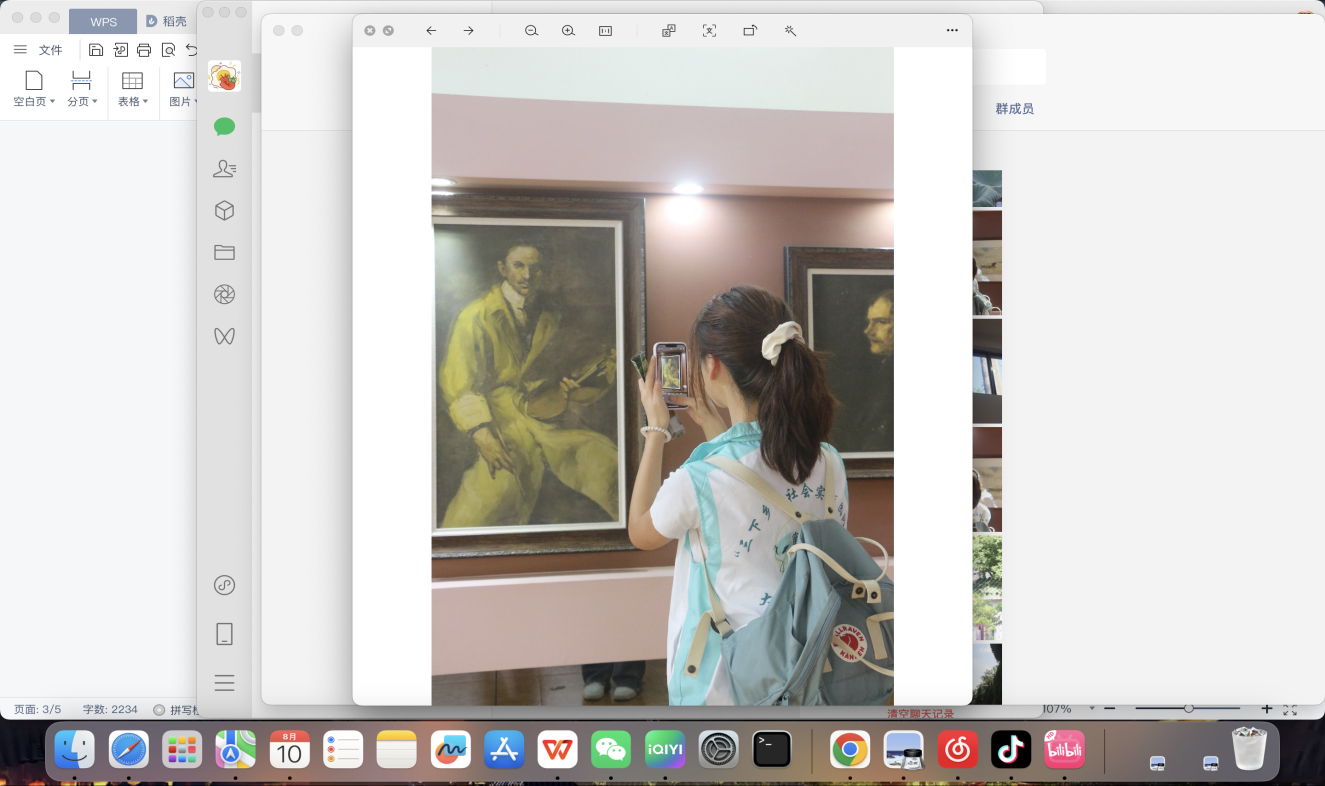This screenshot has width=1325, height=786.
Task: Open the 群成员 tab
Action: (x=1014, y=108)
